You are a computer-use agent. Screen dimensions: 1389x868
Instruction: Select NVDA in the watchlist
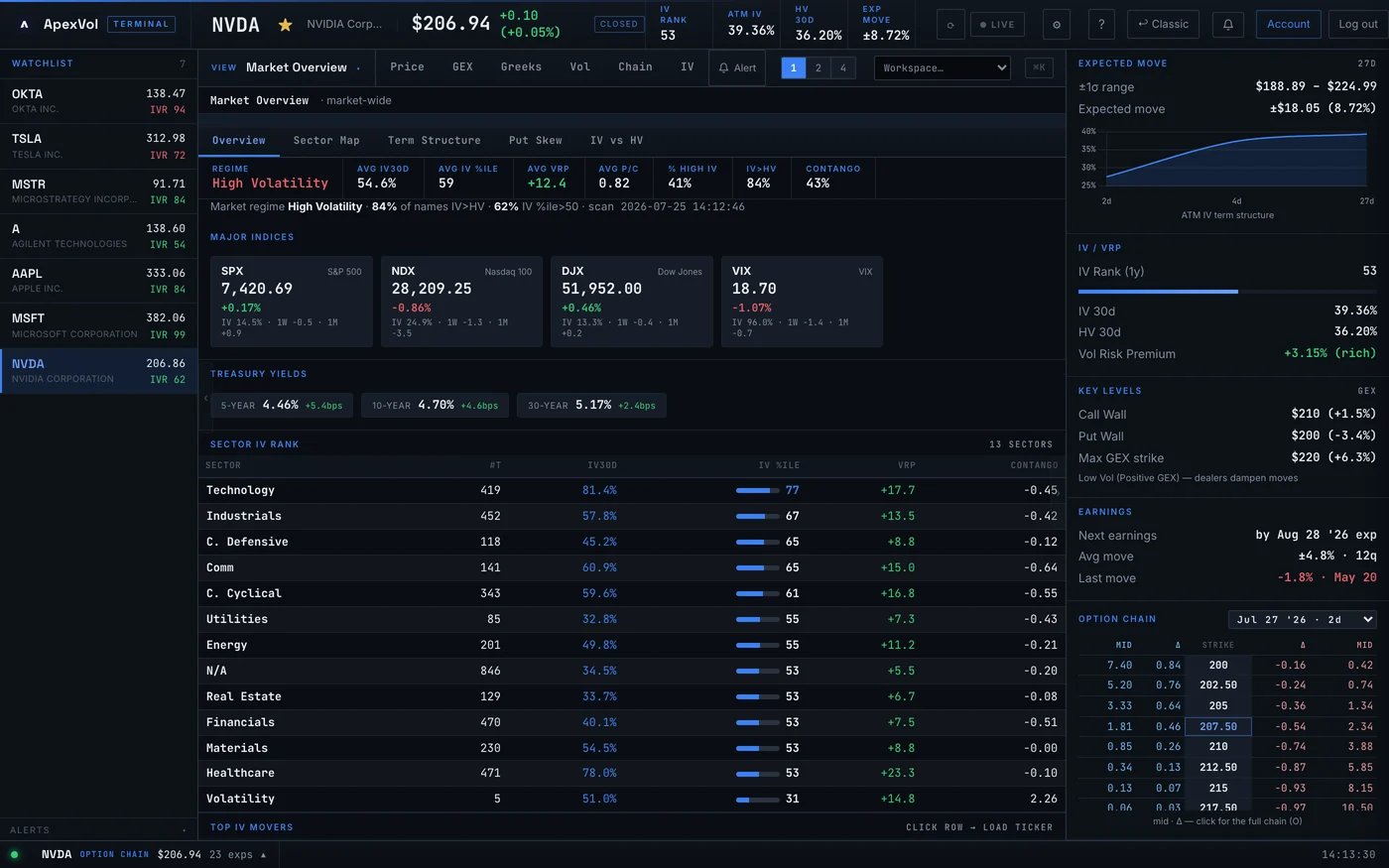point(98,371)
